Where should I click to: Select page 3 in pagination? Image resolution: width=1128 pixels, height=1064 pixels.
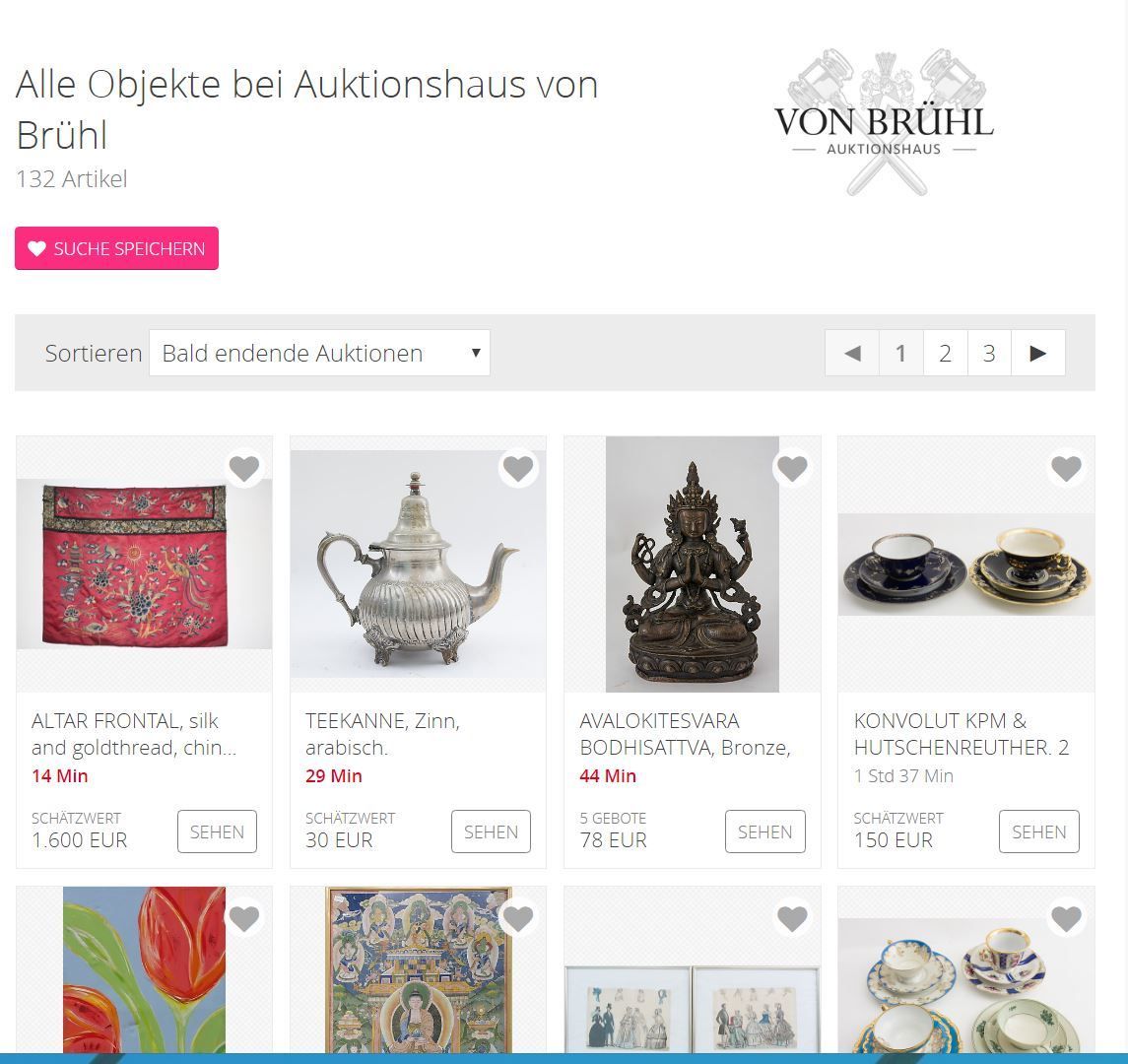tap(989, 353)
